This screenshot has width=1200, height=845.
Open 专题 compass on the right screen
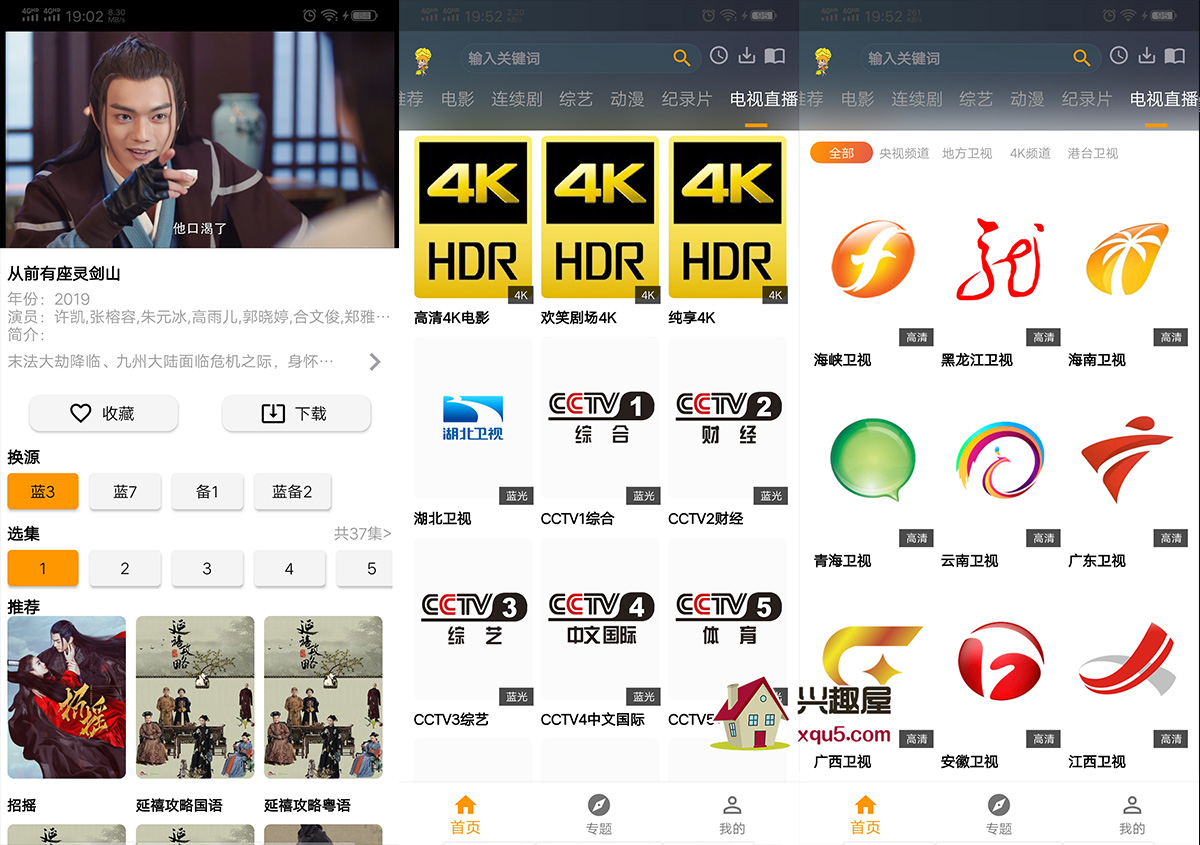click(x=999, y=815)
